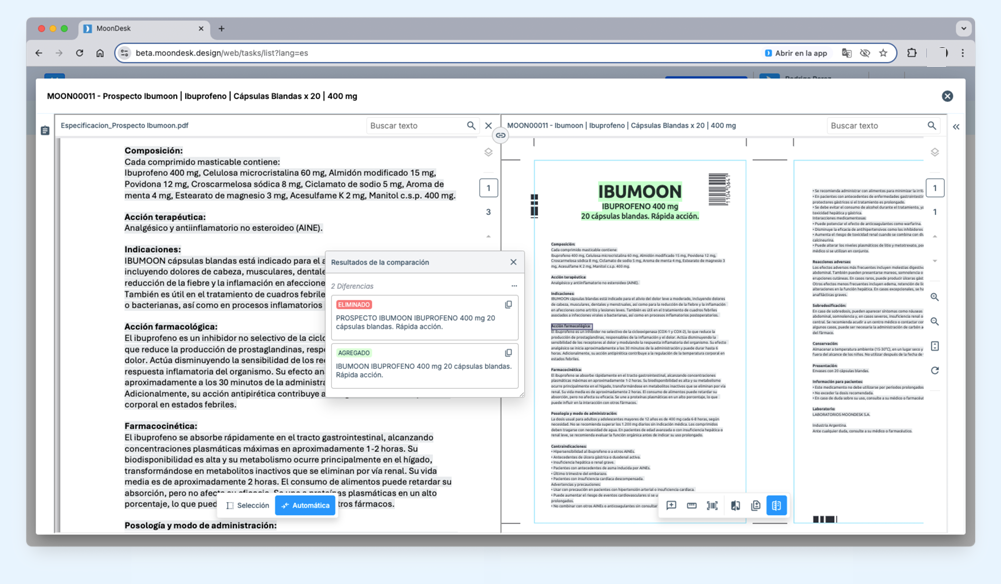
Task: Enable Automática comparison mode
Action: pyautogui.click(x=305, y=506)
